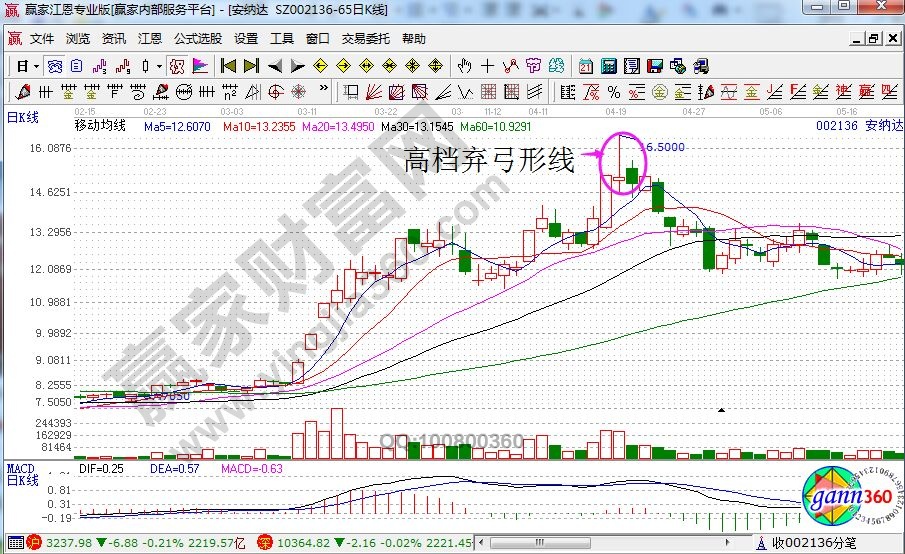Click the hand pan tool icon
Screen dimensions: 905x554
tap(464, 66)
